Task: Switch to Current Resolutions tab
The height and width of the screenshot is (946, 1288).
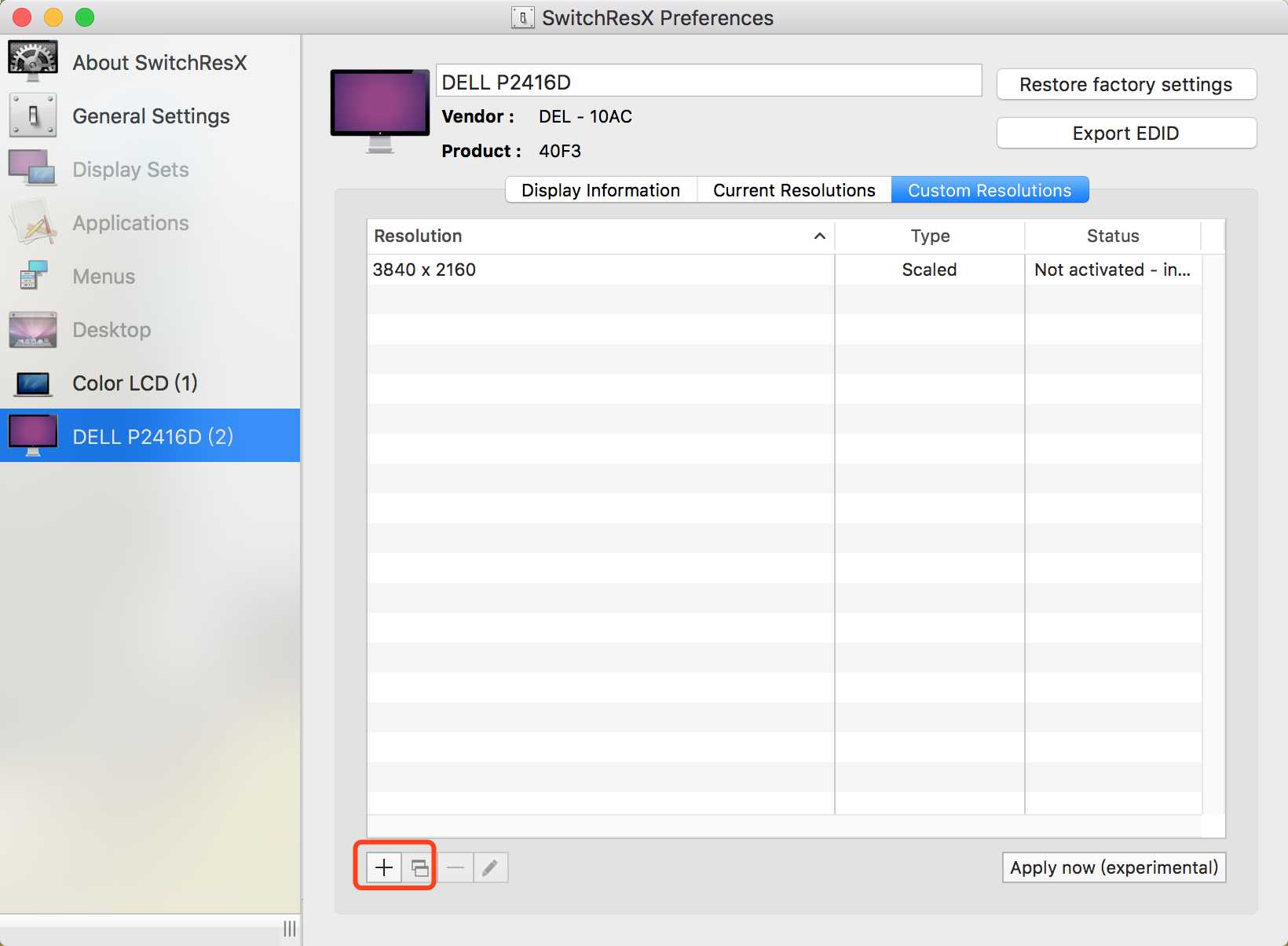Action: (x=794, y=190)
